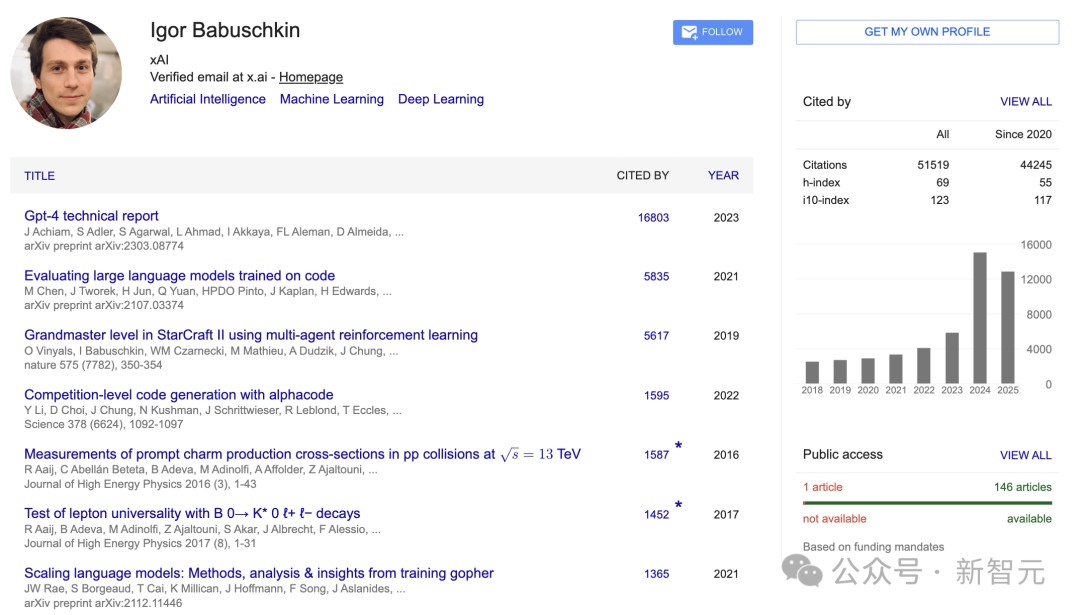View the 5835 citing articles
This screenshot has width=1080, height=615.
pyautogui.click(x=656, y=276)
